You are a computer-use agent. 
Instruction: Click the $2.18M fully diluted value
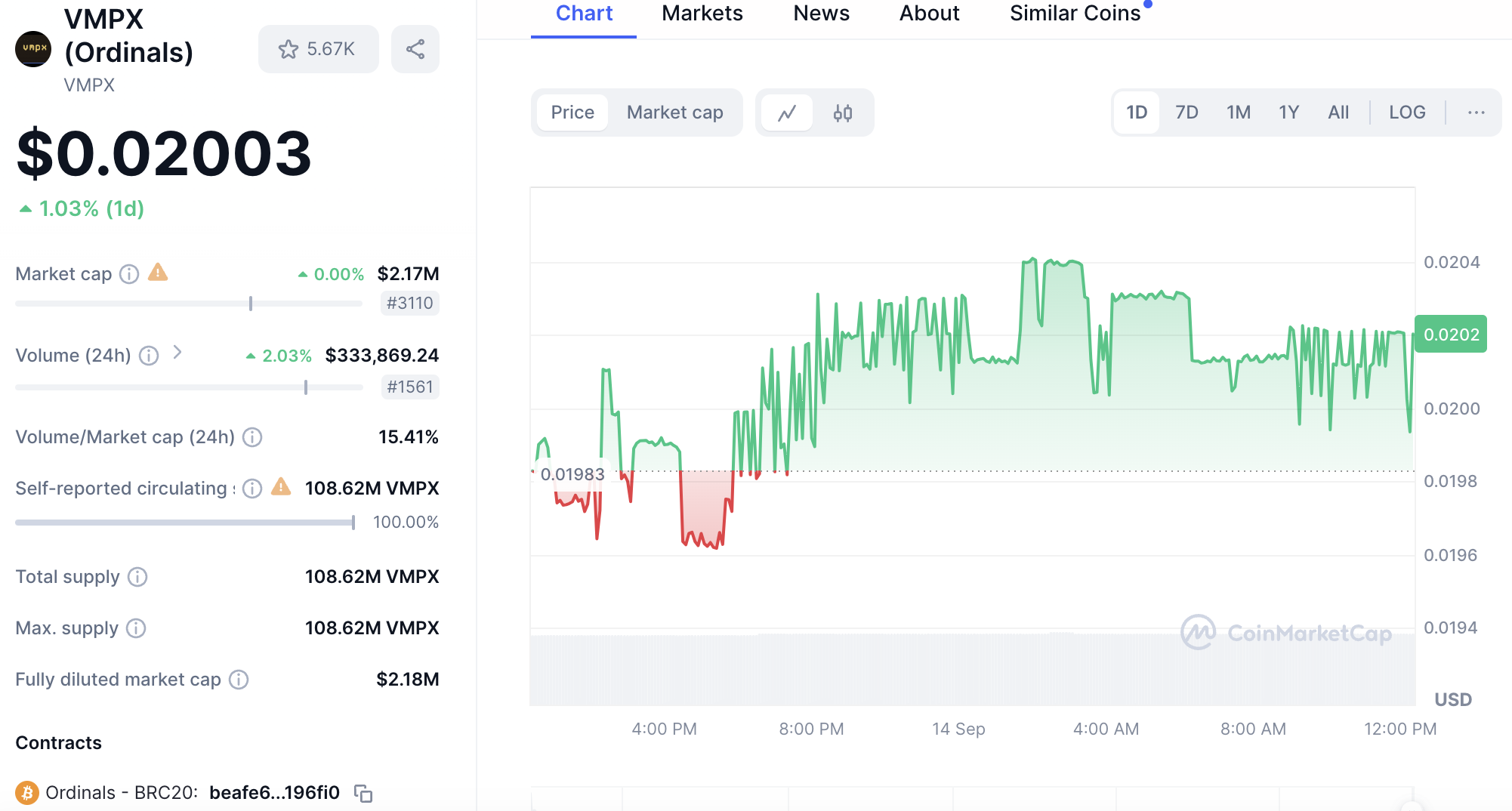click(408, 680)
